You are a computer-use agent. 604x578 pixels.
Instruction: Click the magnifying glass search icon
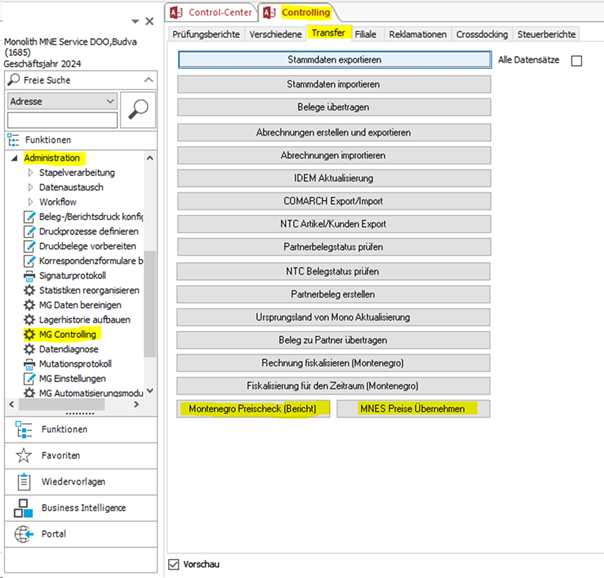(138, 110)
